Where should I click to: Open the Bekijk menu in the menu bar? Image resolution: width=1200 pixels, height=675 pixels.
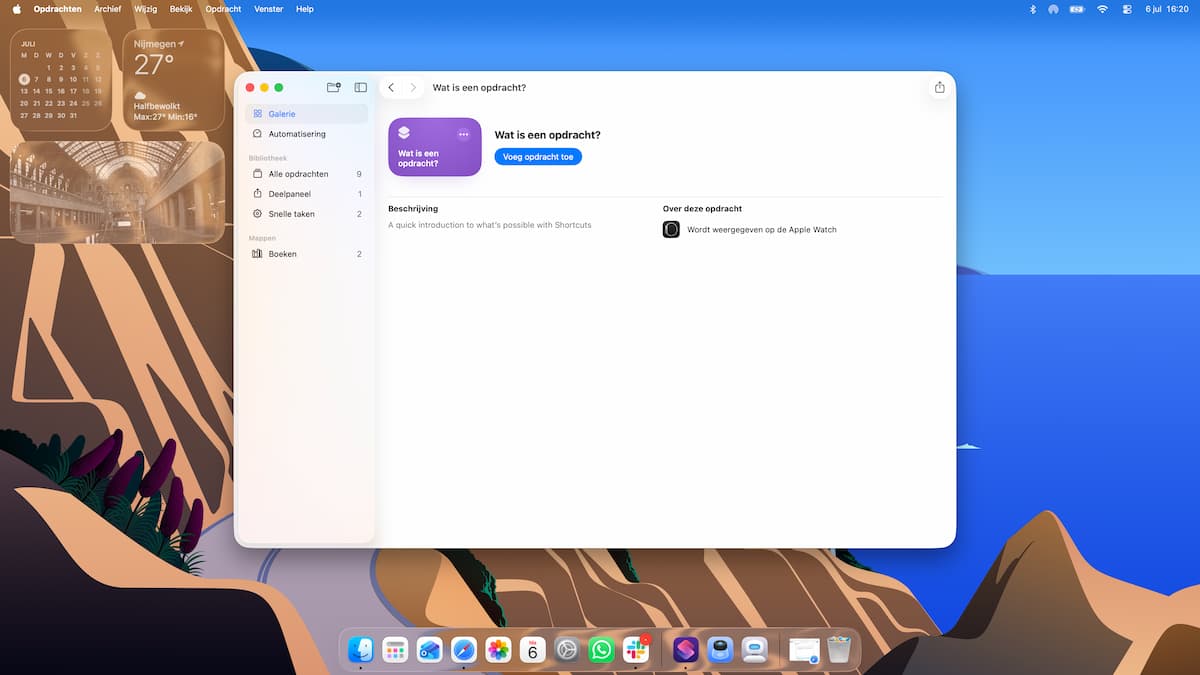(x=181, y=9)
